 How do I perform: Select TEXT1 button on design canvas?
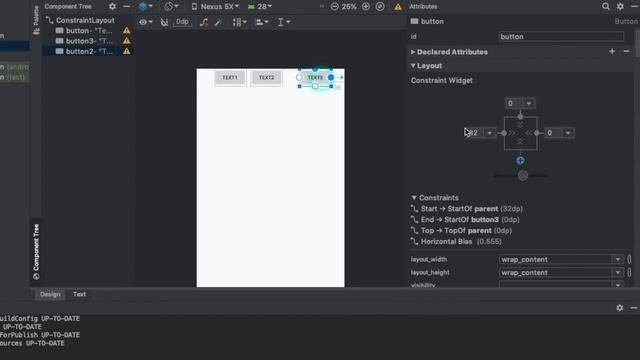(x=230, y=78)
